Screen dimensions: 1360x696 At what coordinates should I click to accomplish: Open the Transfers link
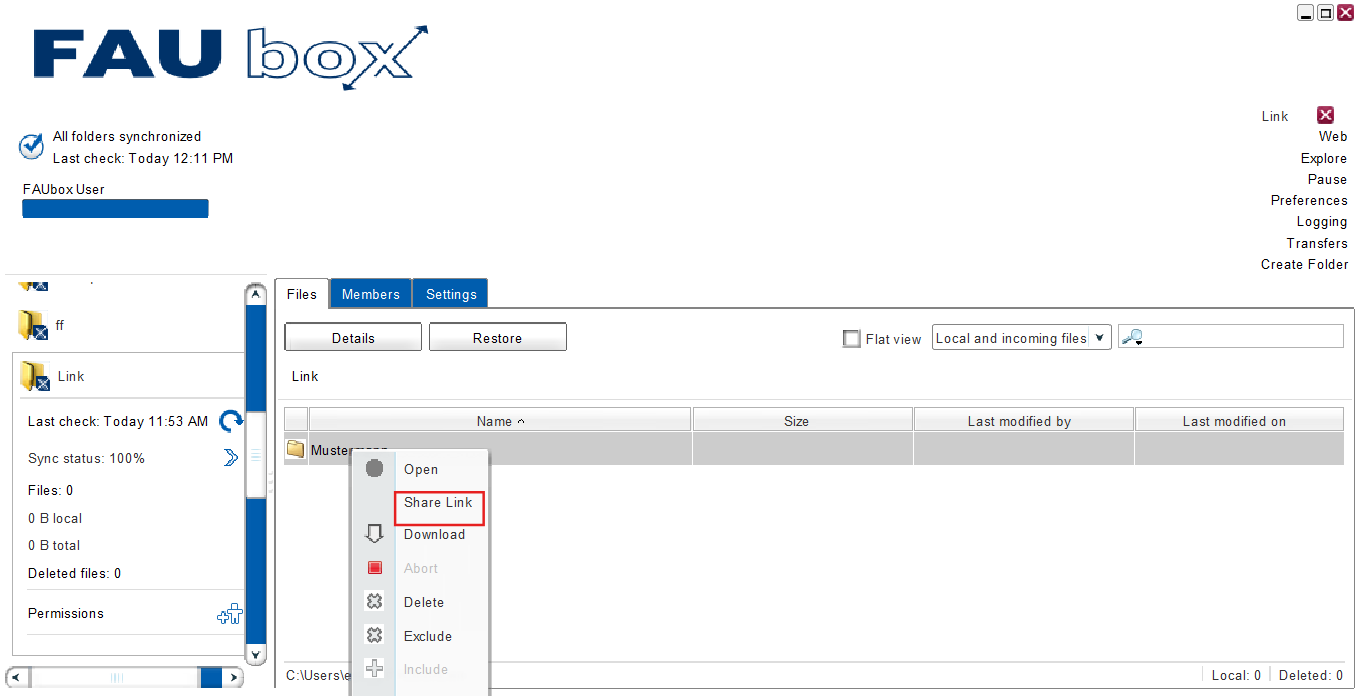click(x=1317, y=243)
